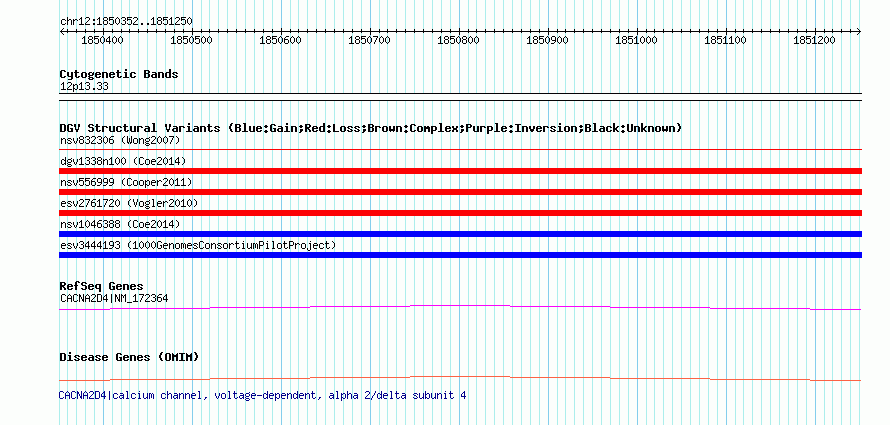Open variant nsv832306 (Wong2007) label

coord(120,140)
